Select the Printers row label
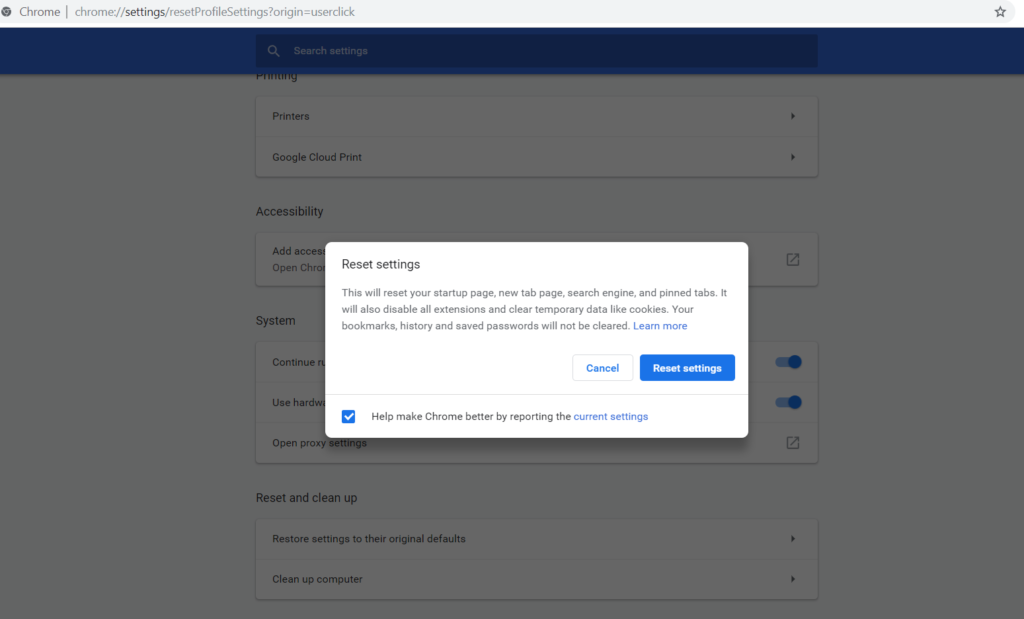1024x619 pixels. (x=291, y=116)
